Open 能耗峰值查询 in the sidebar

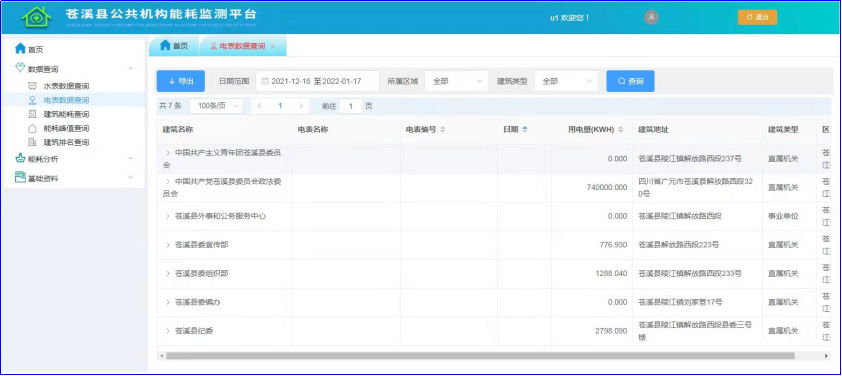[x=66, y=128]
